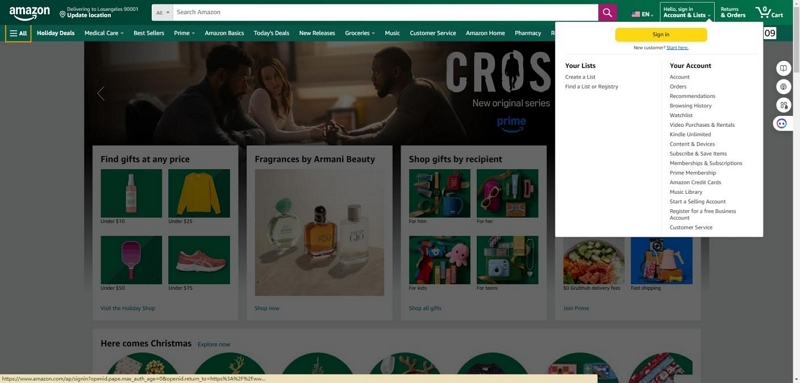Open New Releases in nav bar
Screen dimensions: 800x383
point(317,33)
